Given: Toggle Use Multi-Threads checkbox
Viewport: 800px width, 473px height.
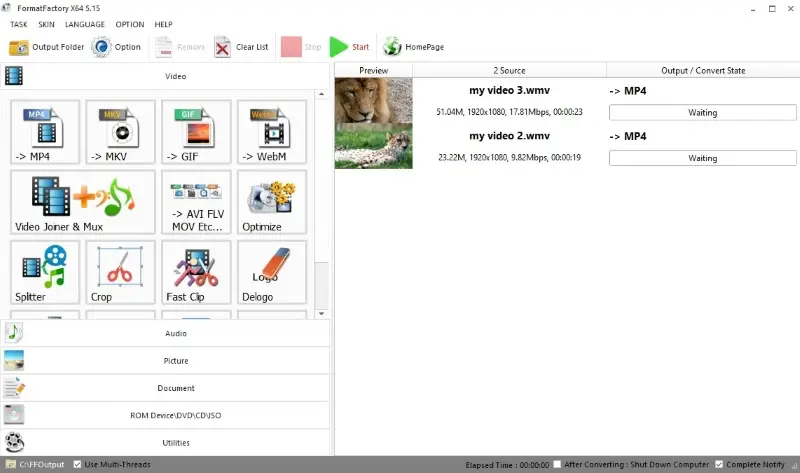Looking at the screenshot, I should (x=77, y=464).
